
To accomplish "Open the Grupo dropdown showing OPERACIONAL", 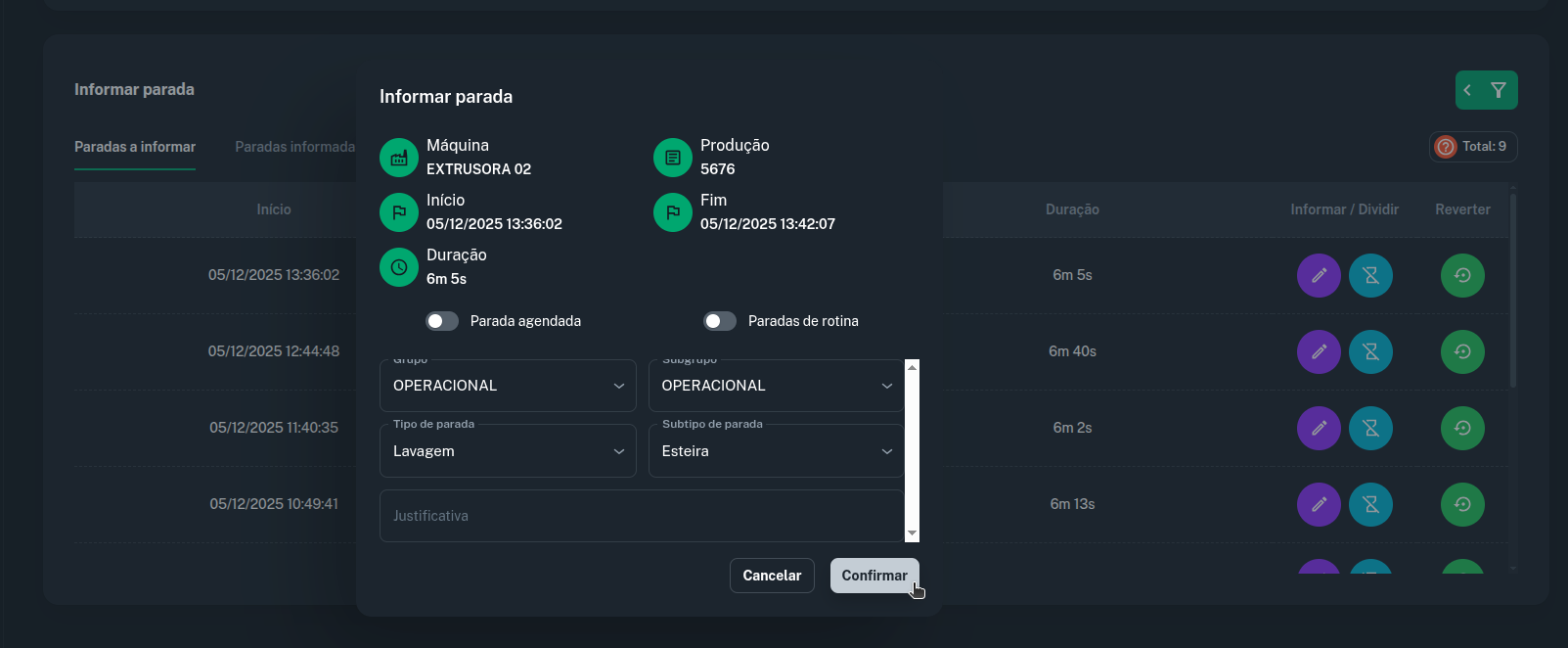I will point(508,386).
